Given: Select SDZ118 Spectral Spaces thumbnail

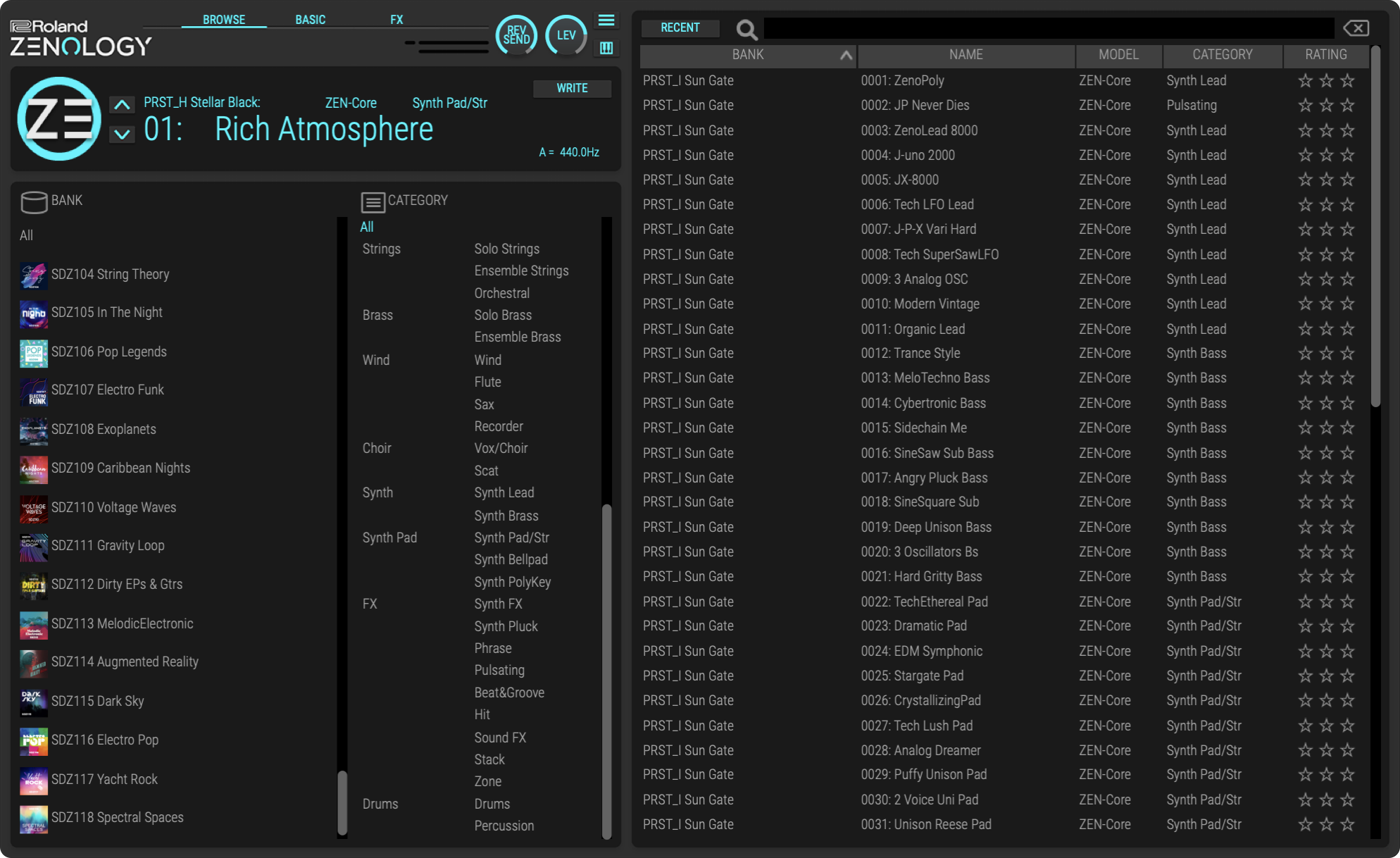Looking at the screenshot, I should click(34, 819).
